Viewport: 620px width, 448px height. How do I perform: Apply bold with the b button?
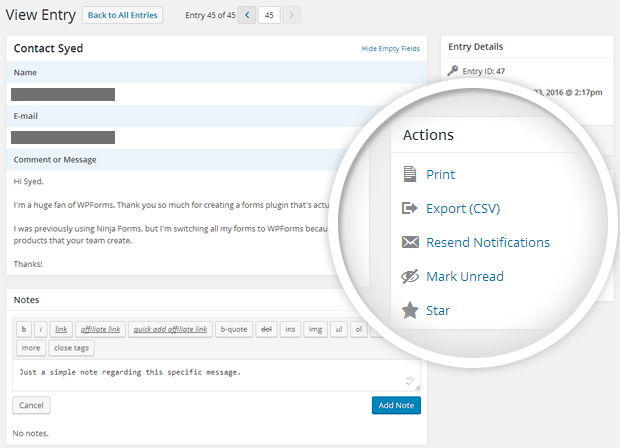click(x=24, y=329)
